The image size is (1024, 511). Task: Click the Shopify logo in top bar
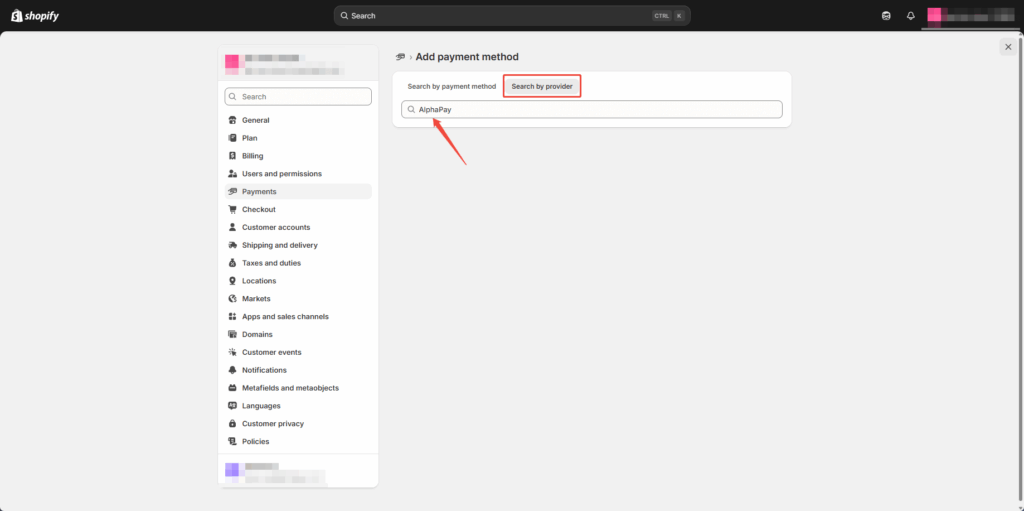[35, 16]
